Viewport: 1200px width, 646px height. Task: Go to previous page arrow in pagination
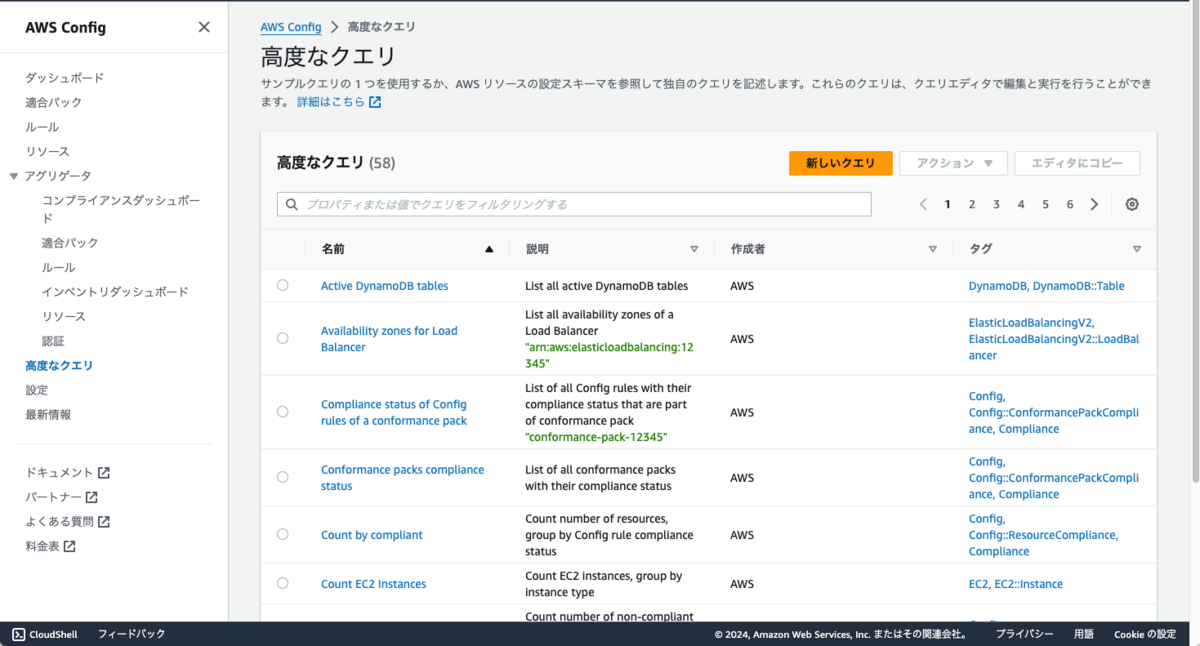tap(923, 204)
